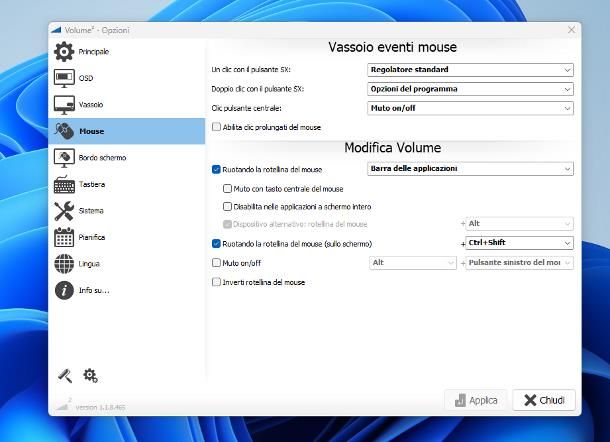Click the Principale gear icon

click(x=64, y=52)
